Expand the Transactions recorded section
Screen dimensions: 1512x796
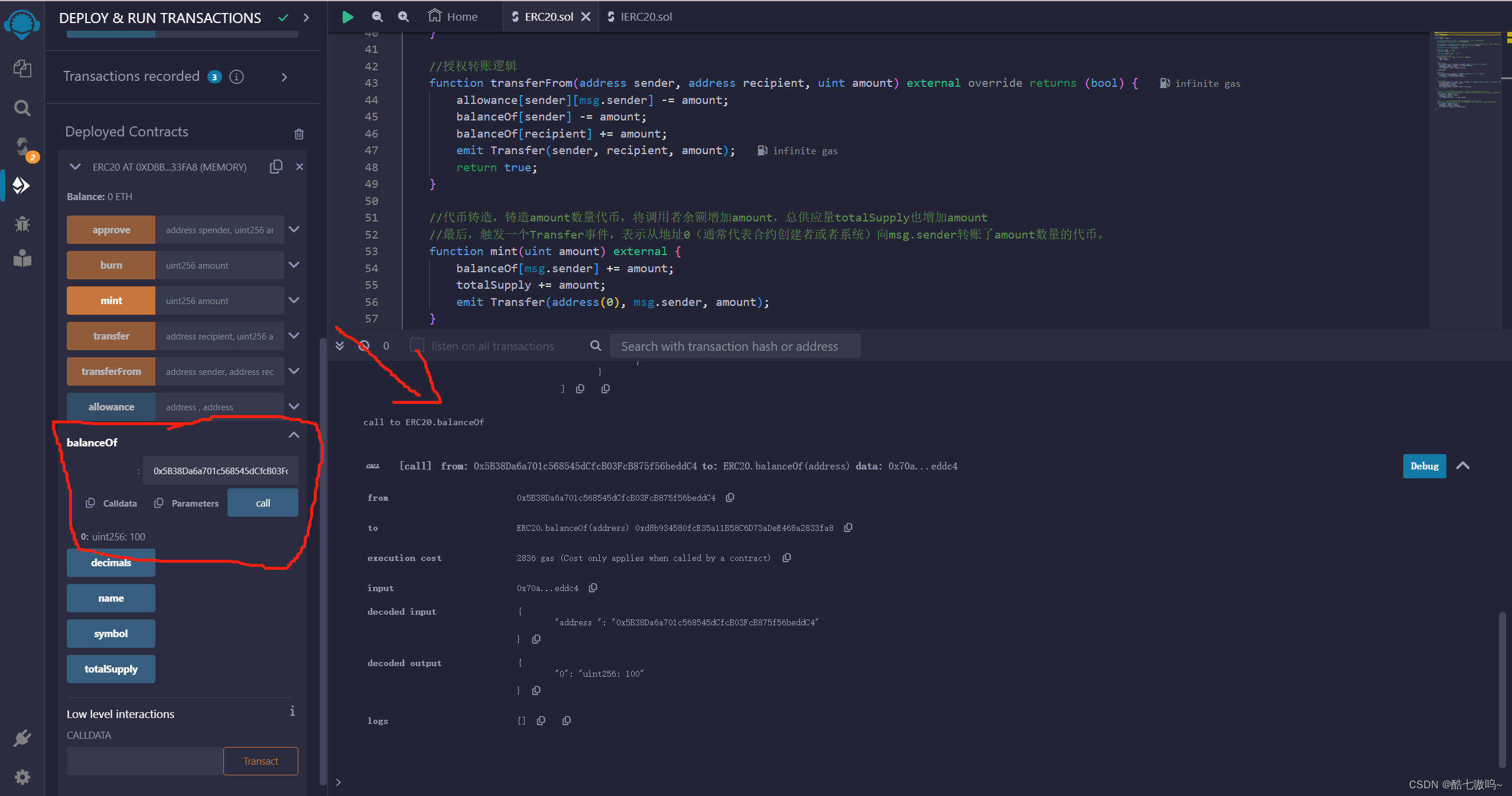click(284, 77)
